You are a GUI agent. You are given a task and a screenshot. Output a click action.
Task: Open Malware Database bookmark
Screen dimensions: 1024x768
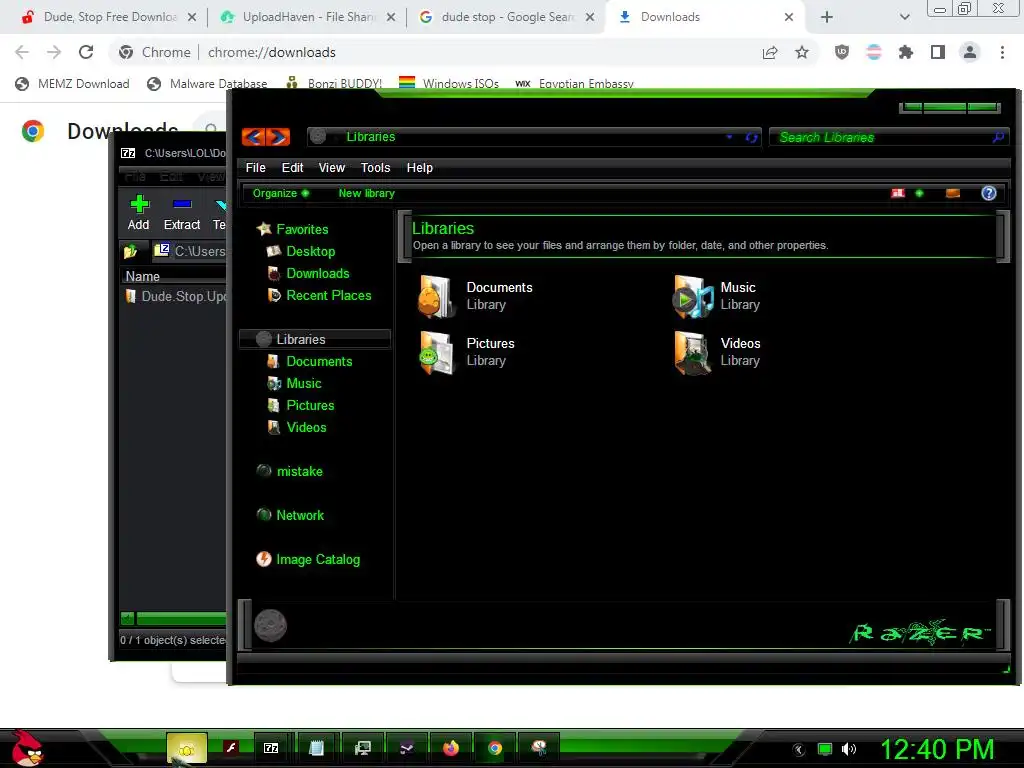coord(207,84)
